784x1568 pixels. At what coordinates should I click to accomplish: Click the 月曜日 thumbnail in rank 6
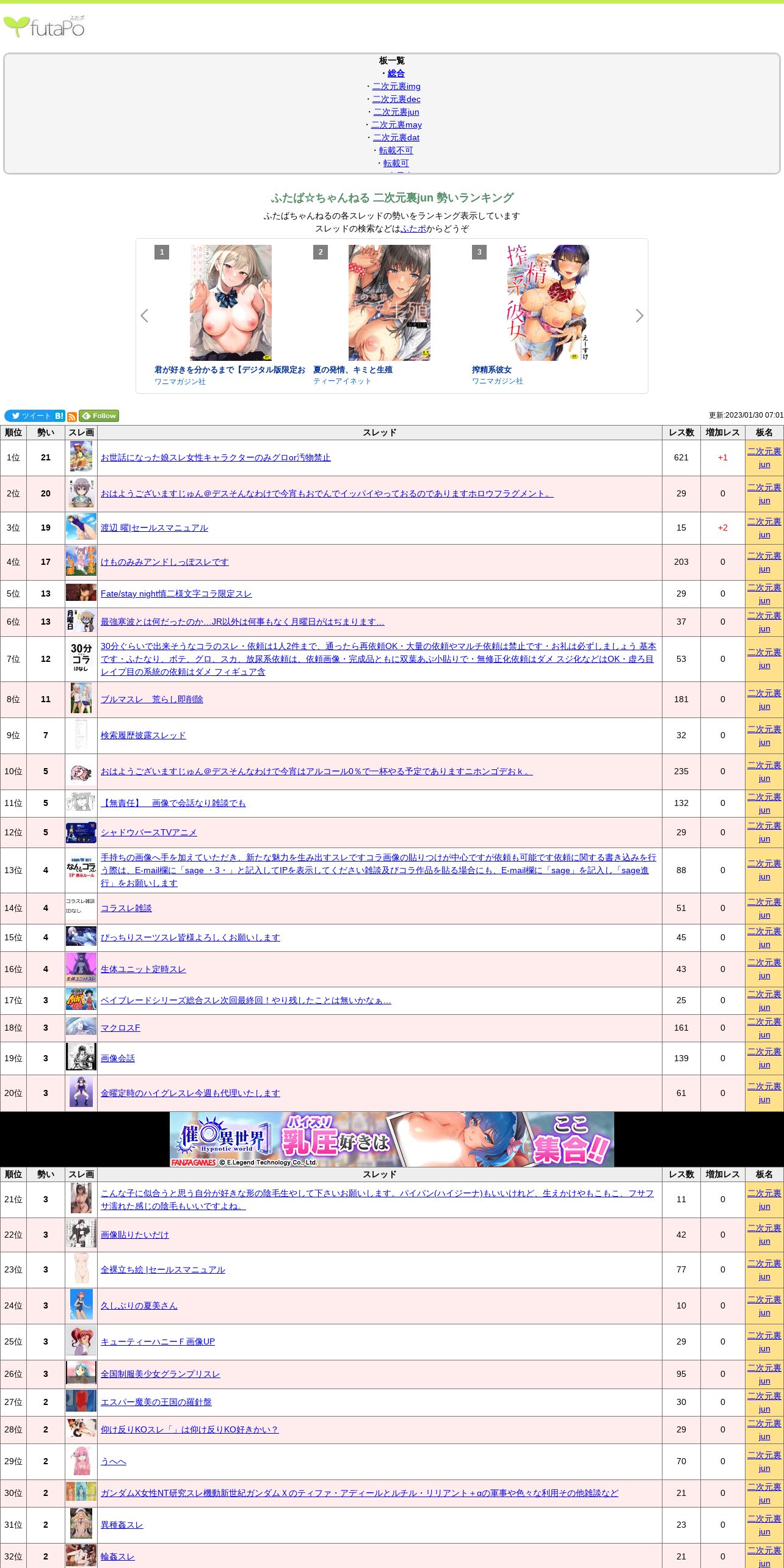point(81,620)
